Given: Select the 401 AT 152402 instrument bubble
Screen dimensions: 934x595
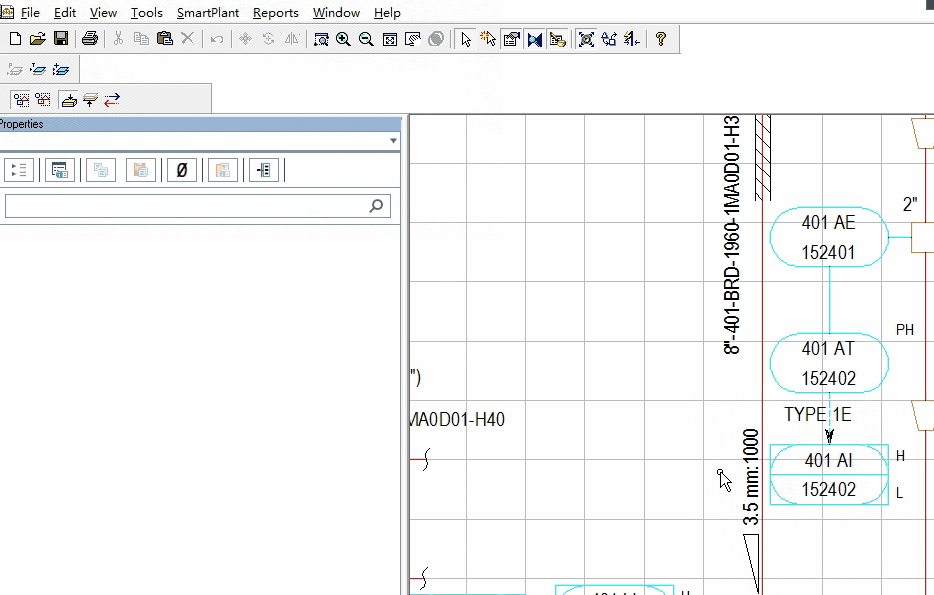Looking at the screenshot, I should [x=829, y=363].
